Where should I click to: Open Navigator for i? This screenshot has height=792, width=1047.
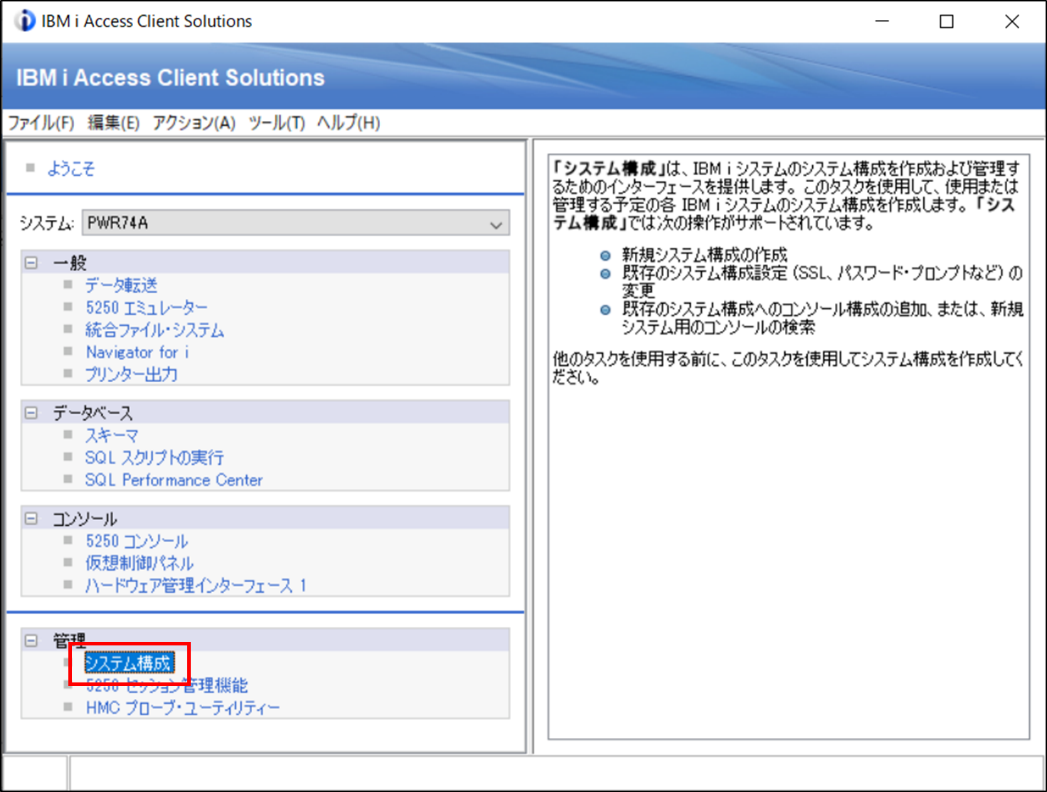tap(137, 352)
